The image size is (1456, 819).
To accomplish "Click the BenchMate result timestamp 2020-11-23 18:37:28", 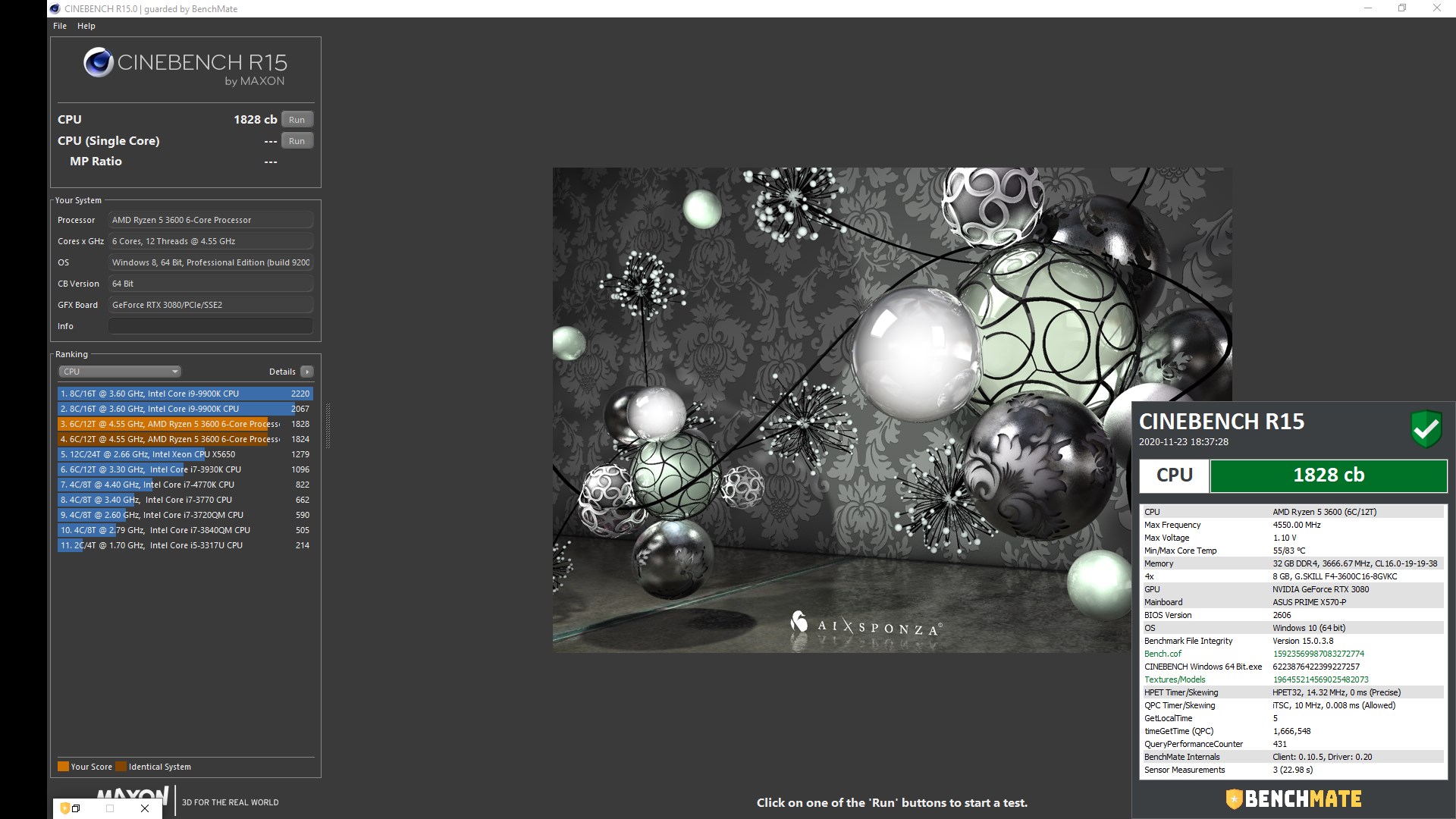I will [x=1184, y=442].
